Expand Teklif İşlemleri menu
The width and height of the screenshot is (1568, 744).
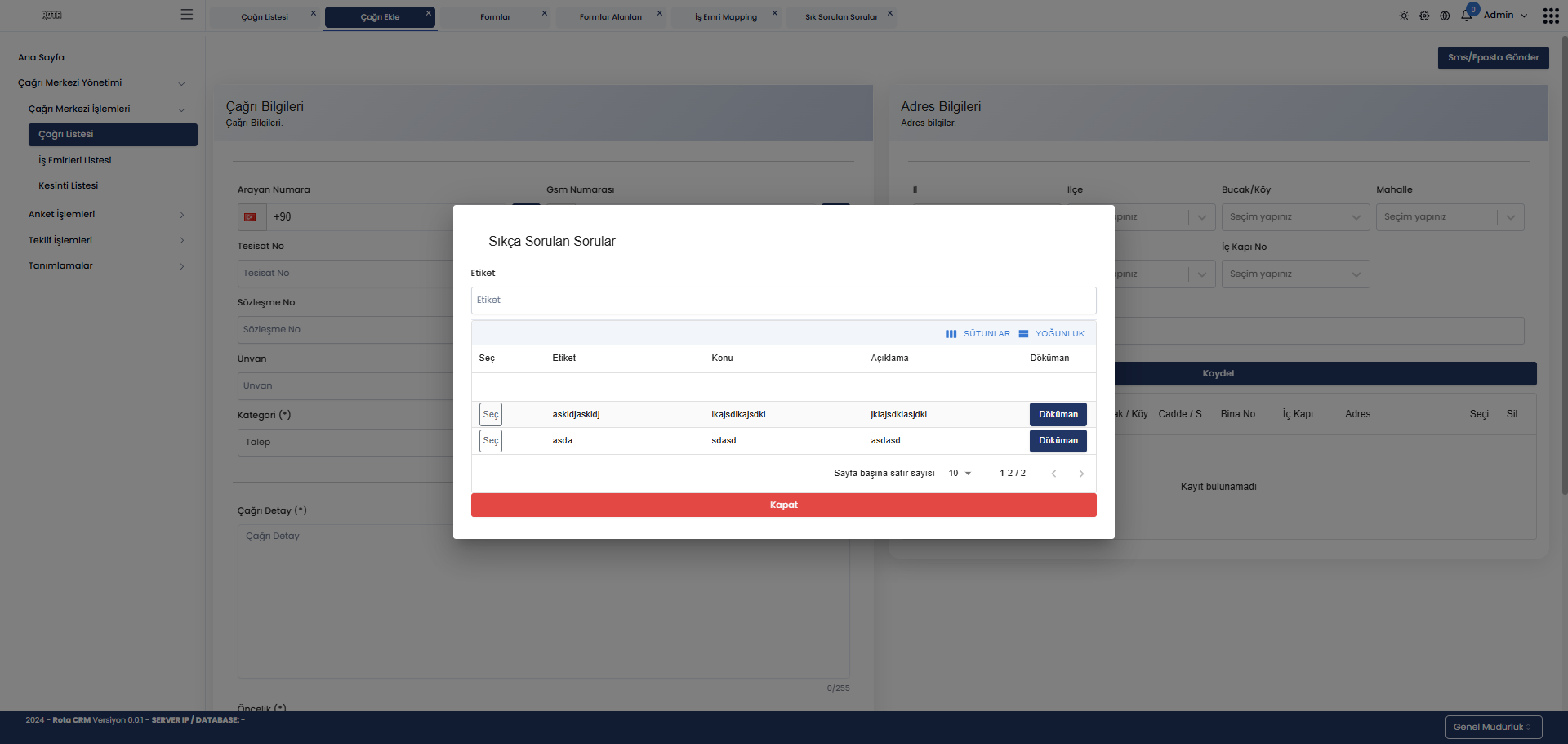click(108, 240)
